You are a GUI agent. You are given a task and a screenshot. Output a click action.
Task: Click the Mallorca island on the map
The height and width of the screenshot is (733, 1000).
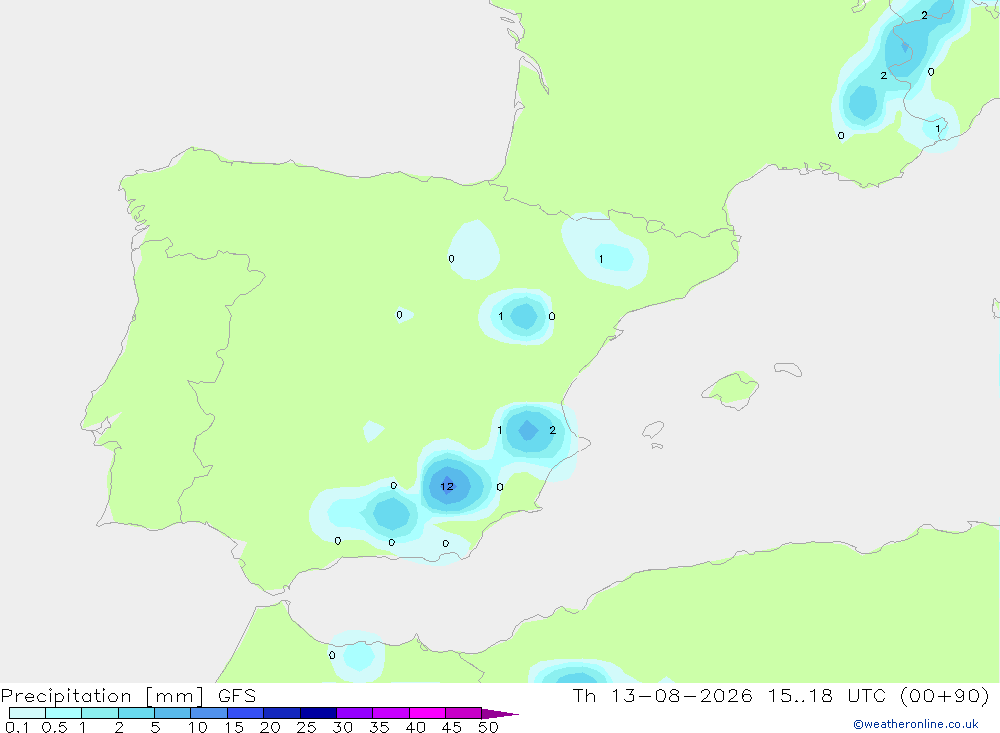(731, 388)
